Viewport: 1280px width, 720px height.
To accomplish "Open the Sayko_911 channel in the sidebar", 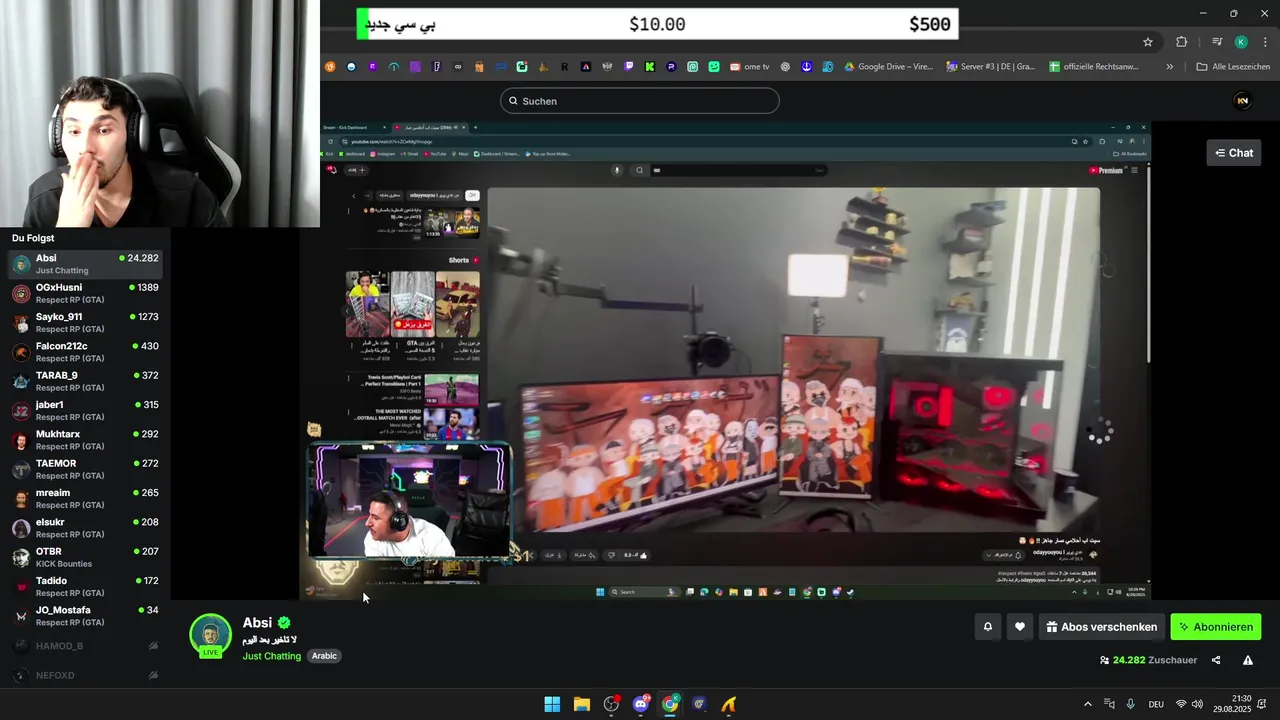I will pyautogui.click(x=85, y=322).
